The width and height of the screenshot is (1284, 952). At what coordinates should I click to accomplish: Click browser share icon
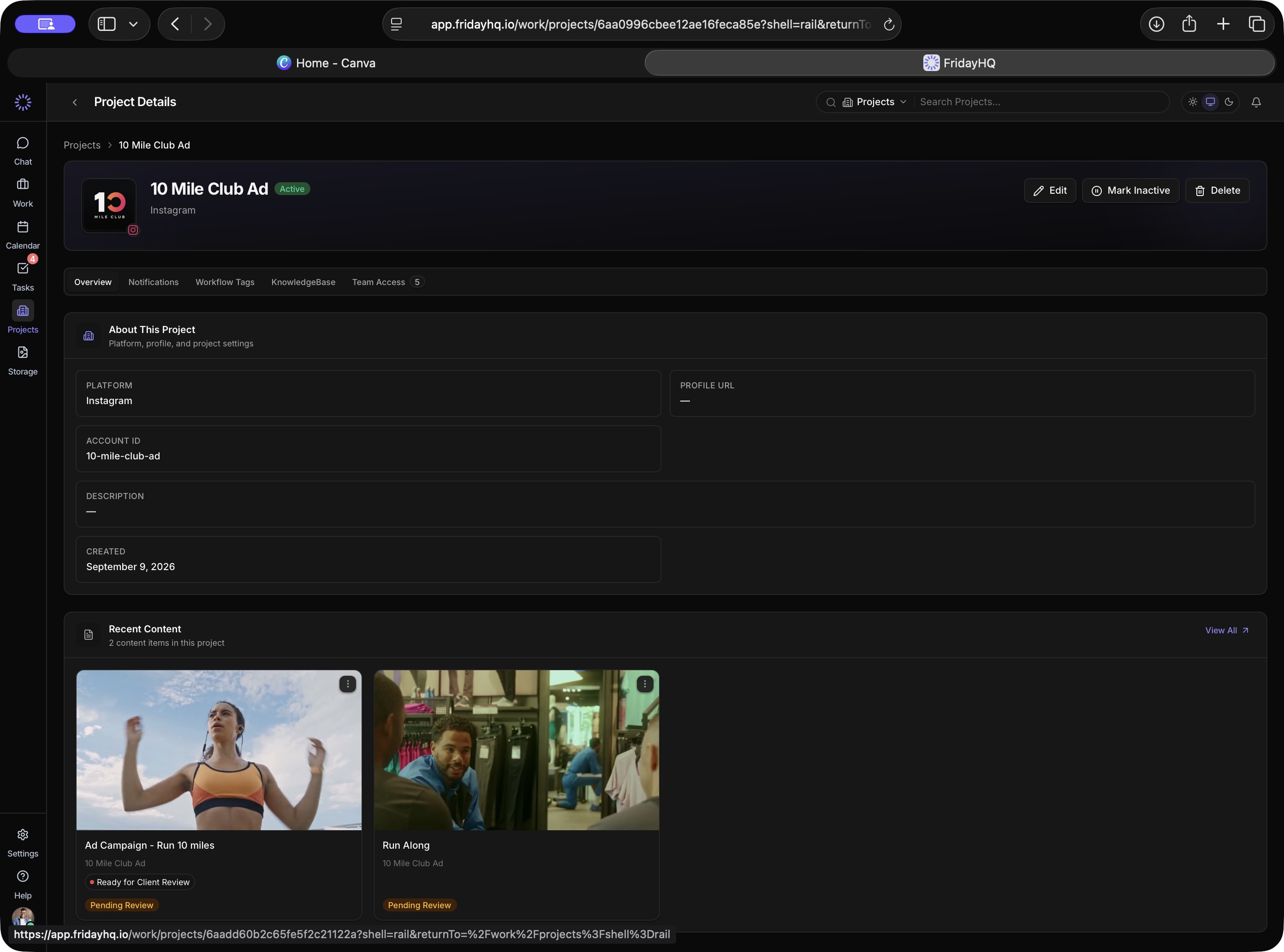click(1189, 24)
